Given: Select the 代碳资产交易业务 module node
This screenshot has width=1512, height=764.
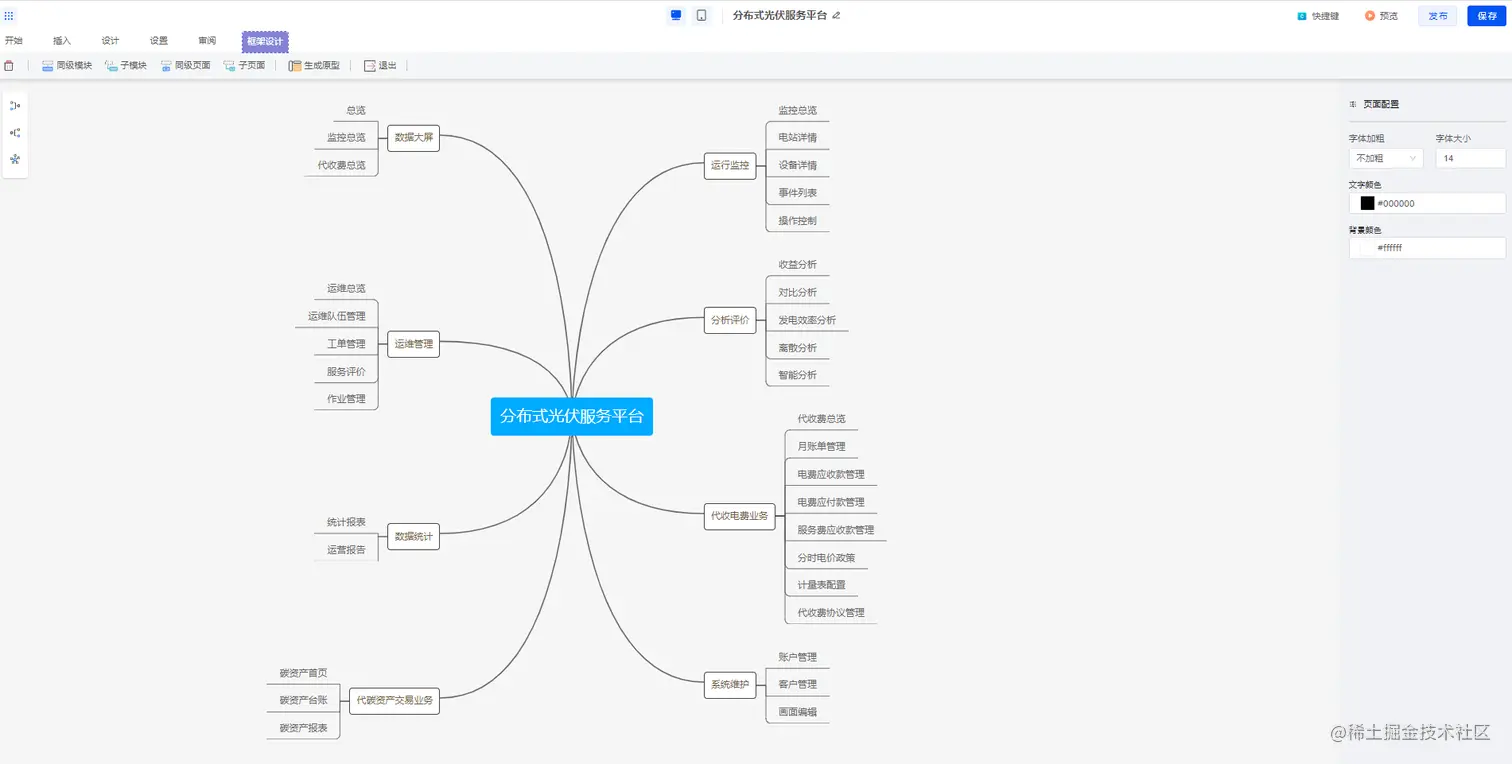Looking at the screenshot, I should point(395,701).
